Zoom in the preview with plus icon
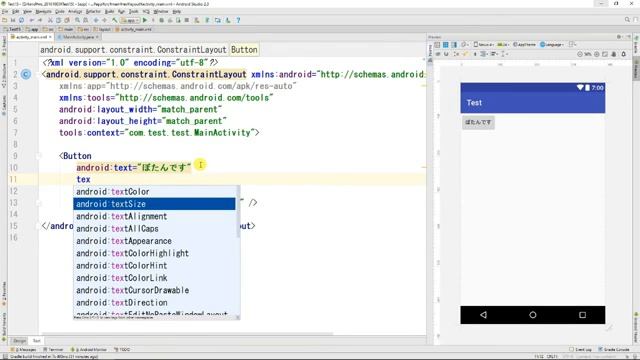 596,54
